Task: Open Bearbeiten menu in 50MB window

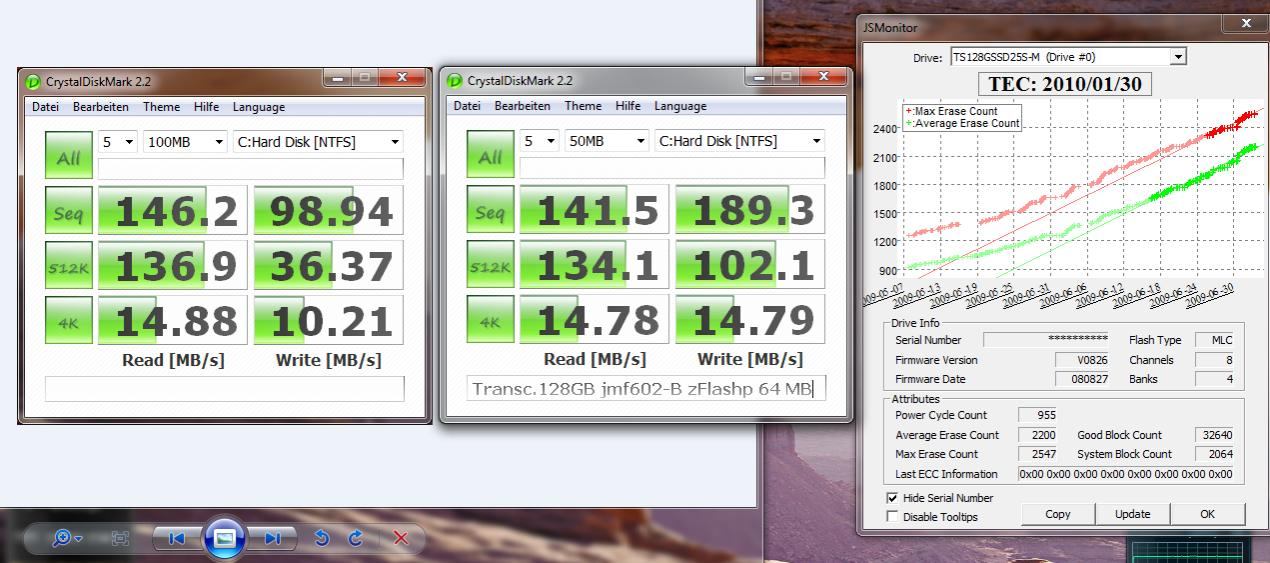Action: (x=522, y=106)
